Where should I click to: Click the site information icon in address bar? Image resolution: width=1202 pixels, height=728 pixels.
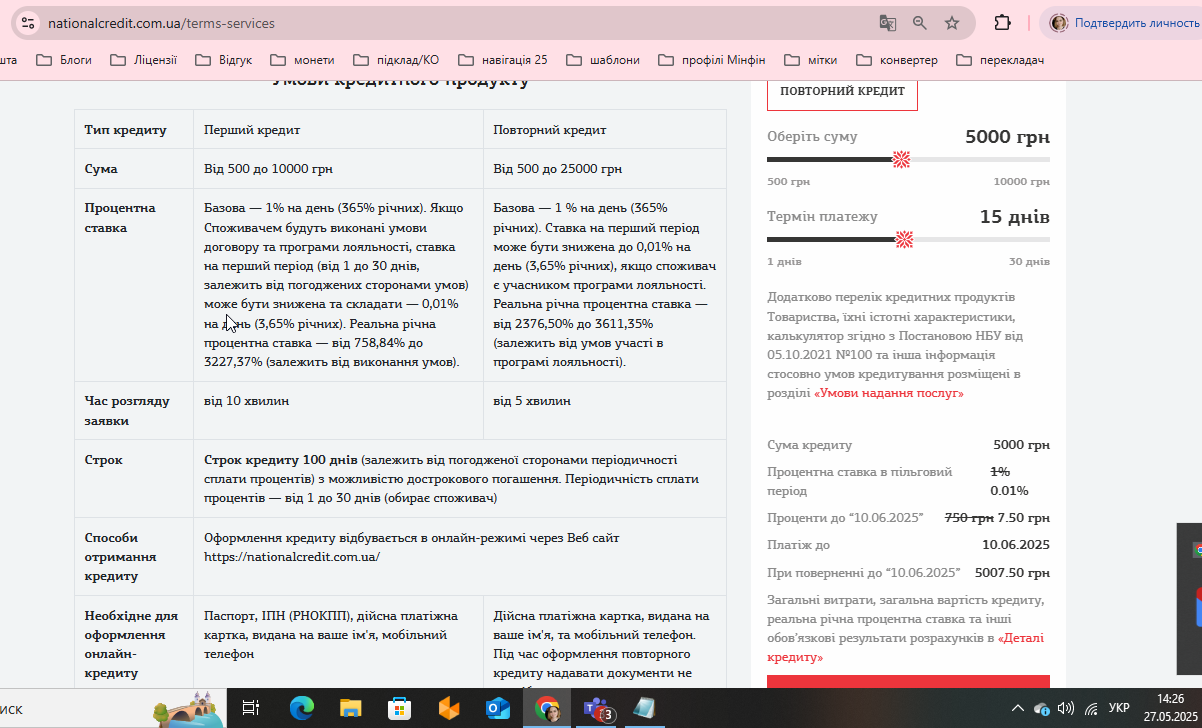pyautogui.click(x=27, y=23)
